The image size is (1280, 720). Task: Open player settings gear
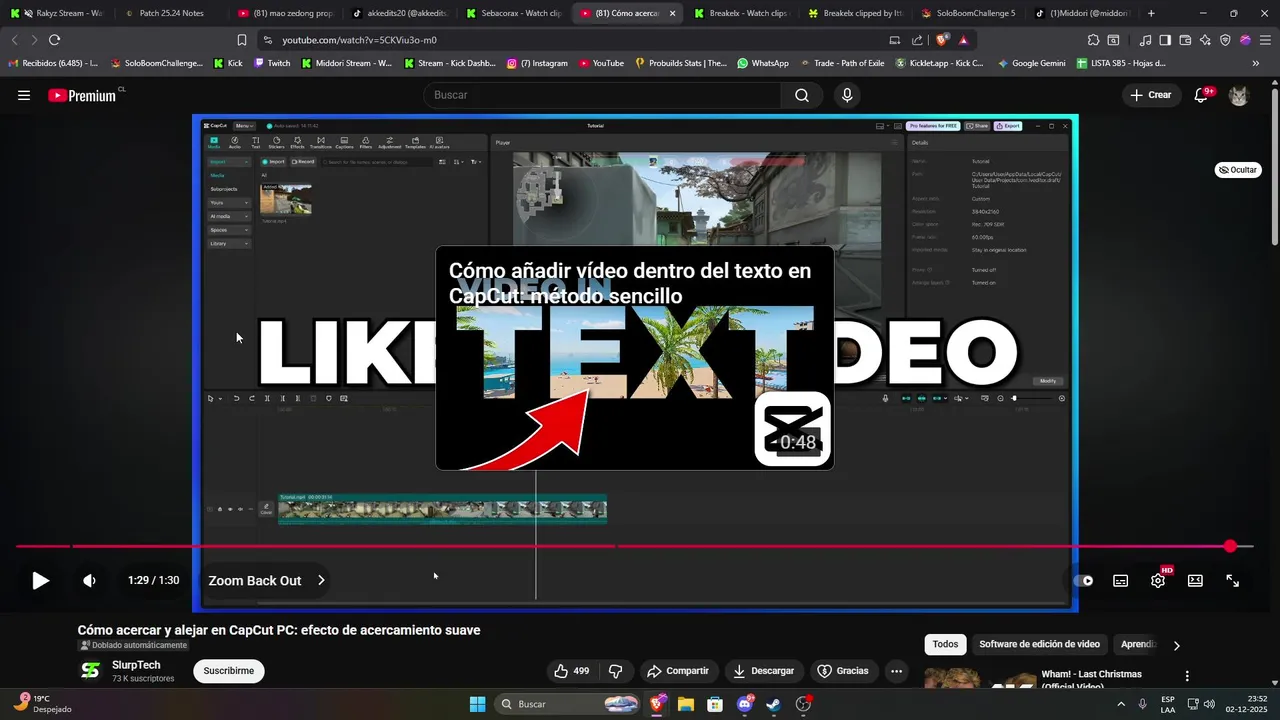coord(1158,580)
